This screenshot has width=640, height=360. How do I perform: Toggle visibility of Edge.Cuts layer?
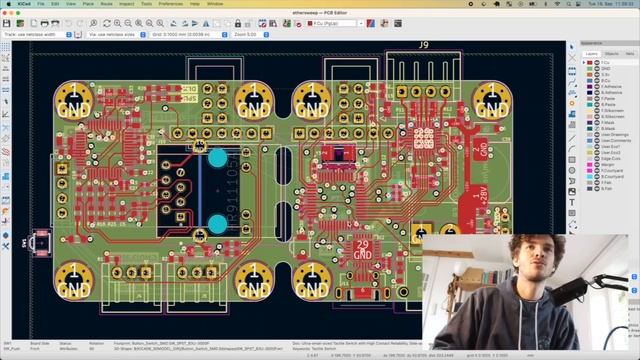point(597,158)
